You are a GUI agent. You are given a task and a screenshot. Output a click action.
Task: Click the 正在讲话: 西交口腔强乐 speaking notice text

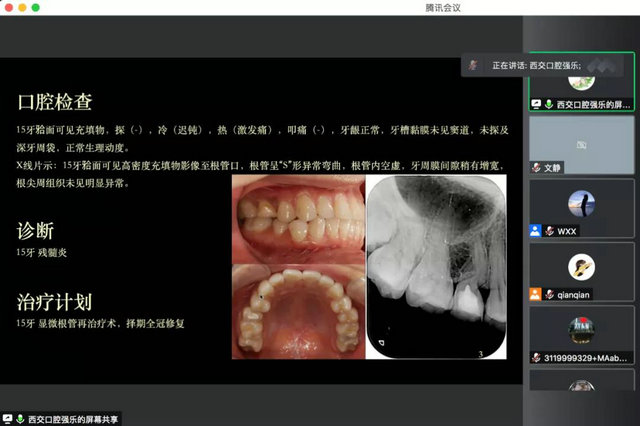click(537, 65)
